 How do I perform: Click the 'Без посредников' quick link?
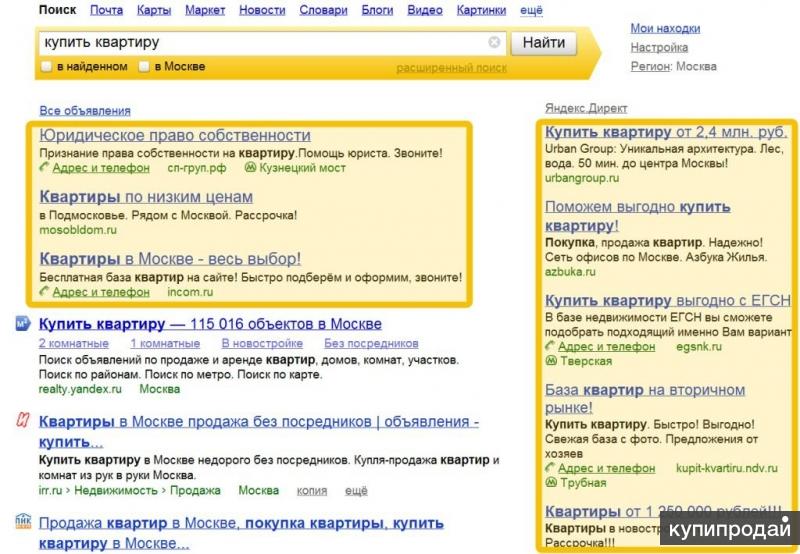(371, 343)
